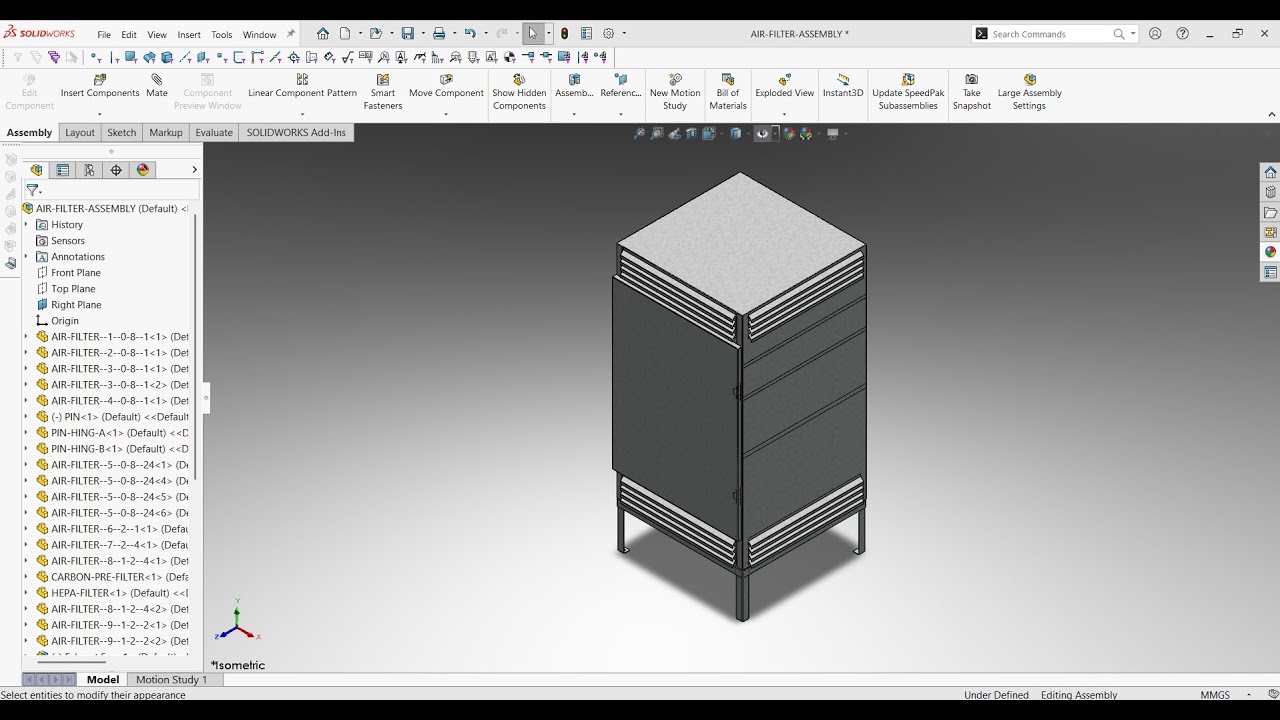
Task: Click the Exploded View icon
Action: [x=785, y=79]
